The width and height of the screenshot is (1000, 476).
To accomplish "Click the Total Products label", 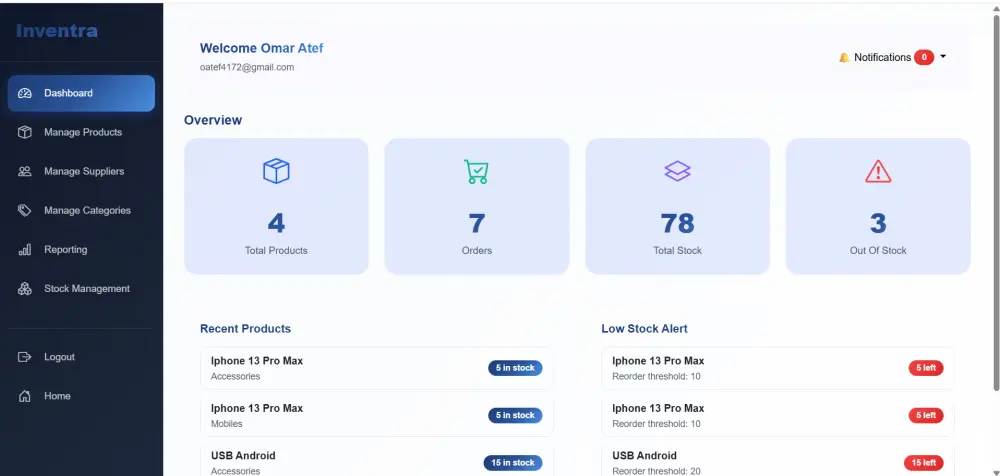I will point(276,251).
